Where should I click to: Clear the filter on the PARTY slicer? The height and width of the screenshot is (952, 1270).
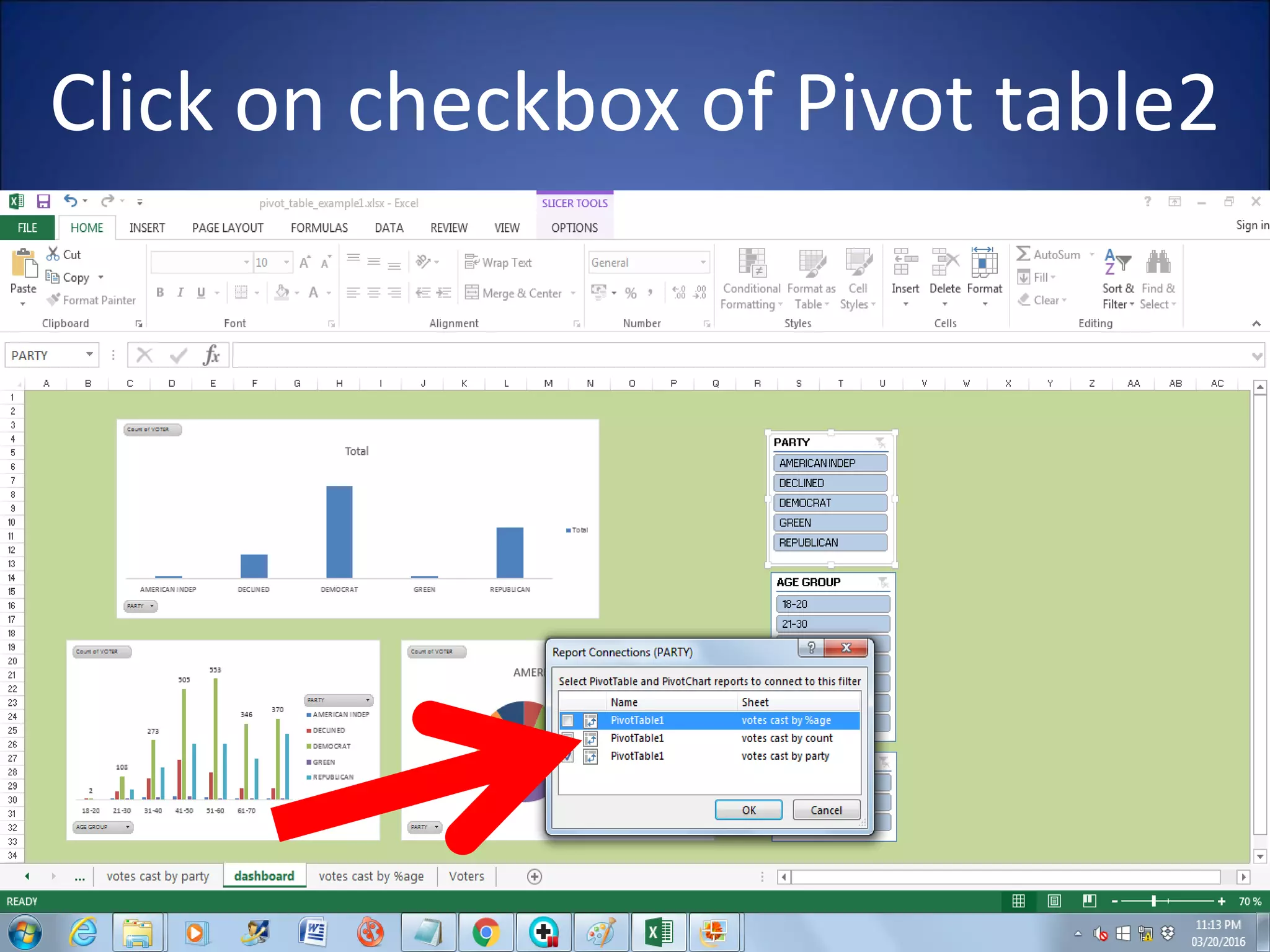click(x=880, y=442)
